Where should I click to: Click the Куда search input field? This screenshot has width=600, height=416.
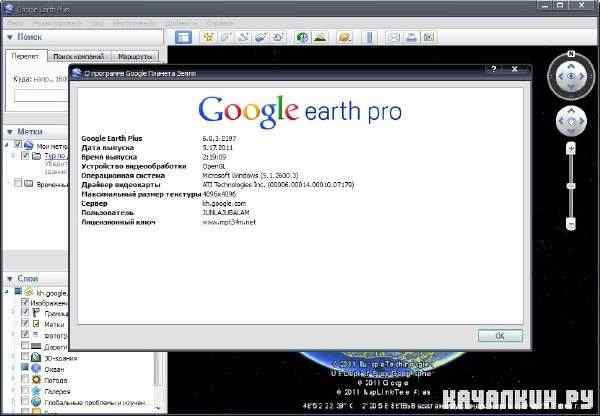point(41,95)
